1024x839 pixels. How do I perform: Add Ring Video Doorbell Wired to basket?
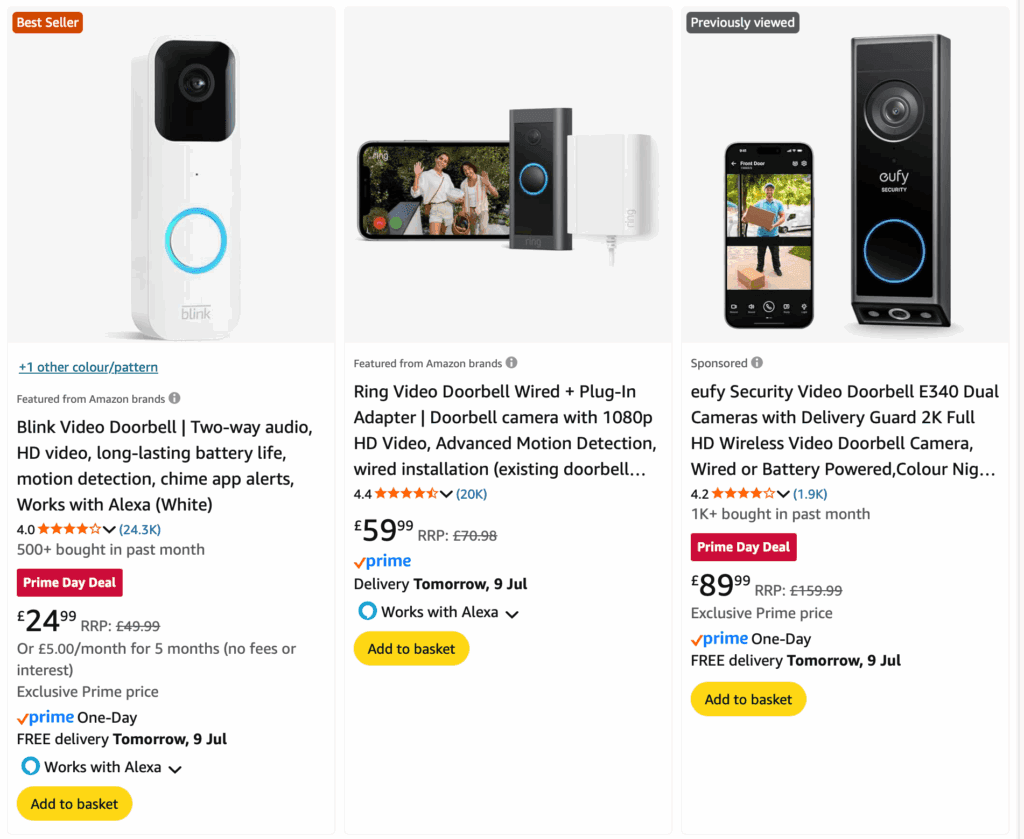coord(411,648)
